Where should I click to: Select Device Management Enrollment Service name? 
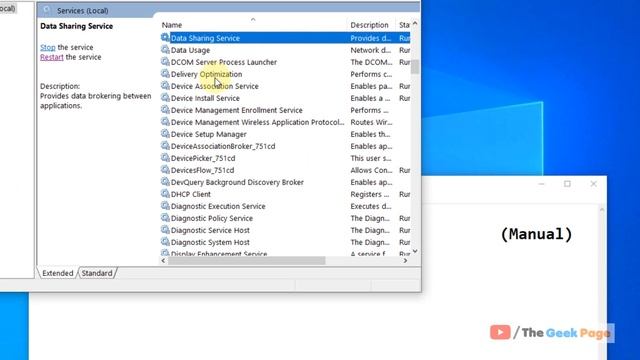coord(236,110)
